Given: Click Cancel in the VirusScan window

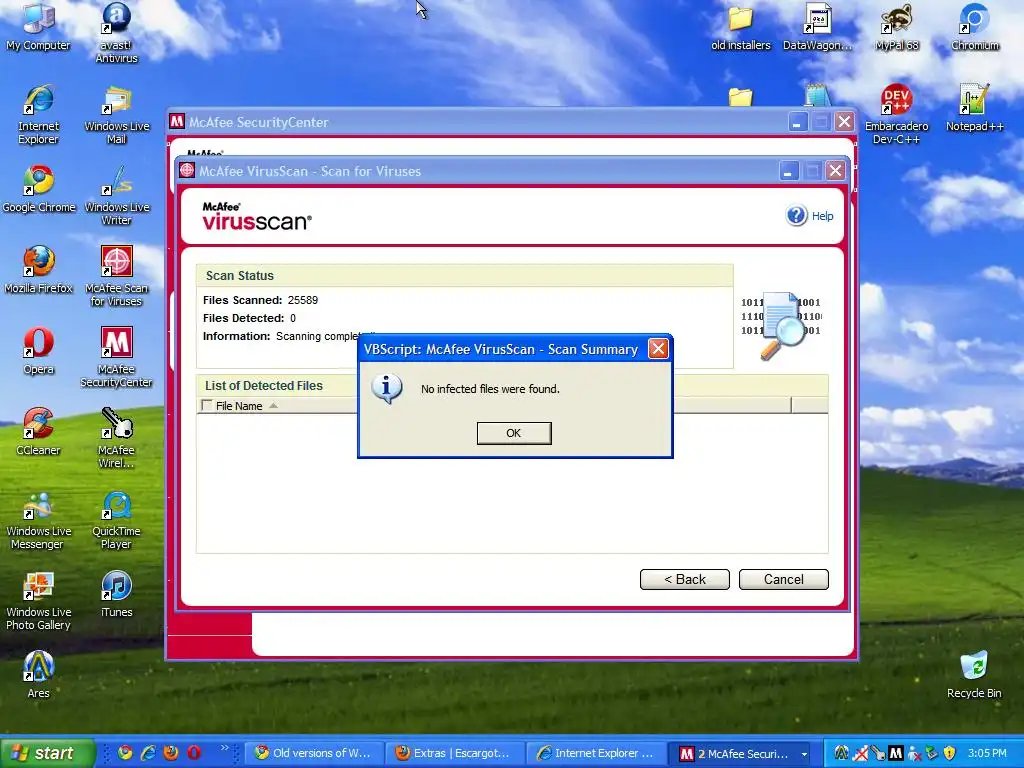Looking at the screenshot, I should [784, 579].
